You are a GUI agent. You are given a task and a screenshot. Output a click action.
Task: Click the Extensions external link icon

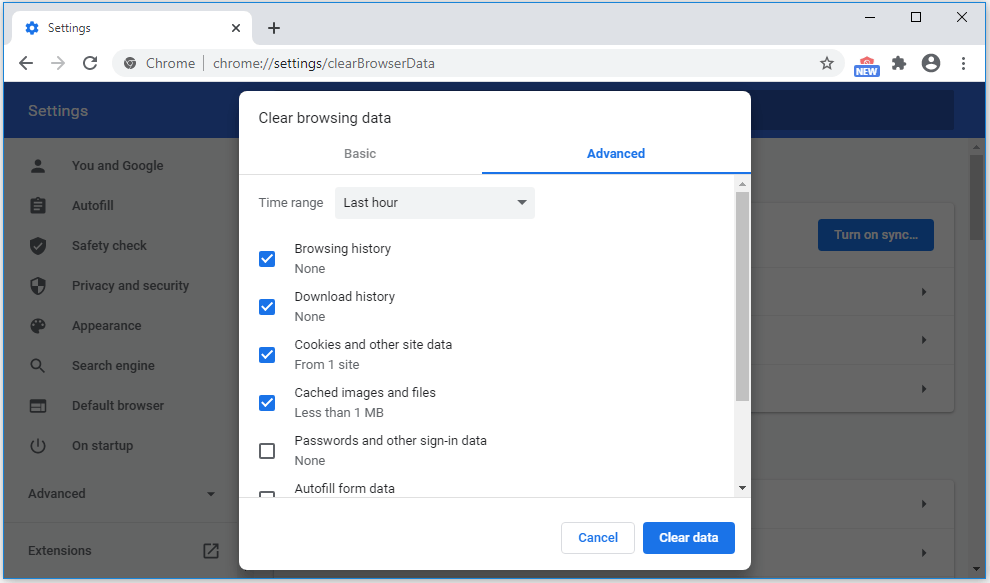point(211,551)
